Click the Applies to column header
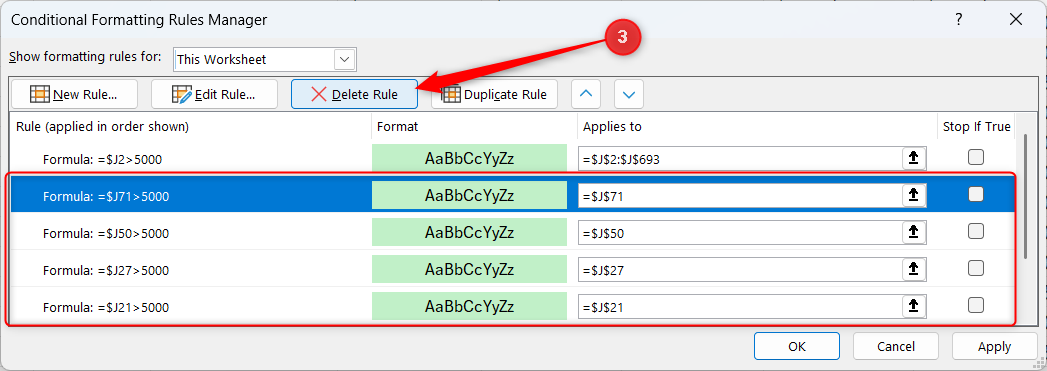 click(757, 127)
